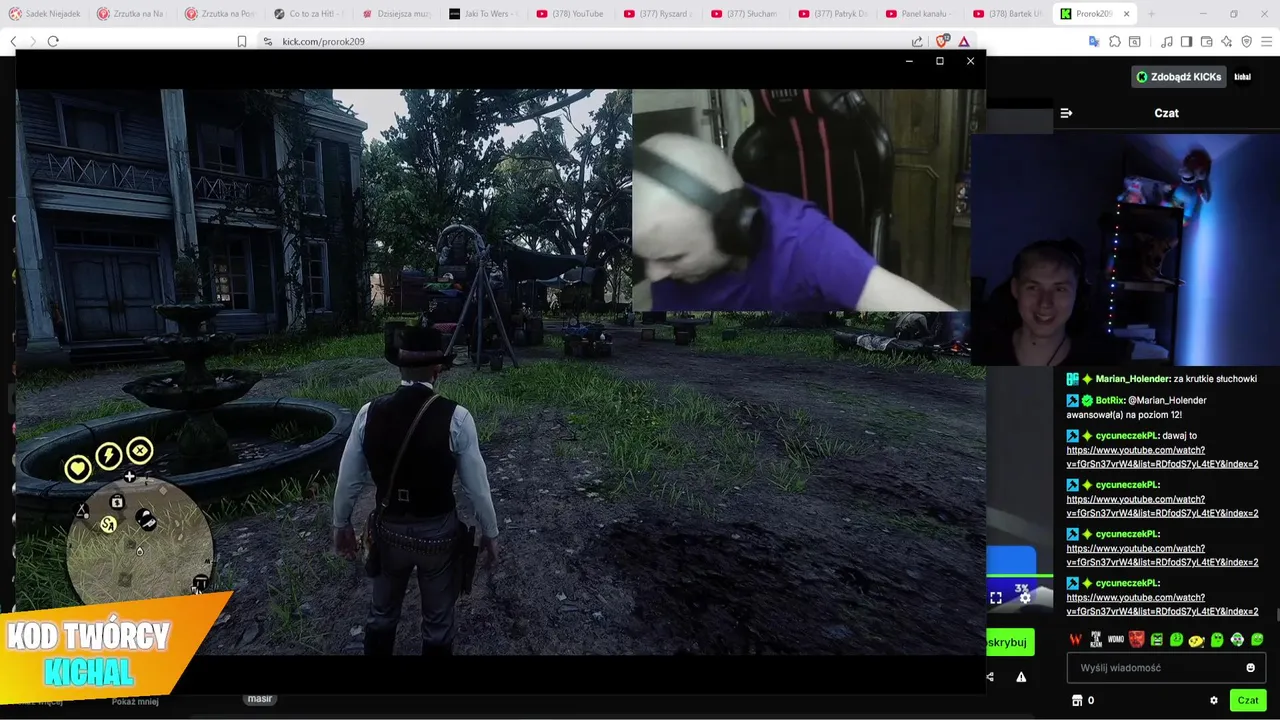
Task: Click the streamer webcam thumbnail in chat panel
Action: click(x=1125, y=250)
